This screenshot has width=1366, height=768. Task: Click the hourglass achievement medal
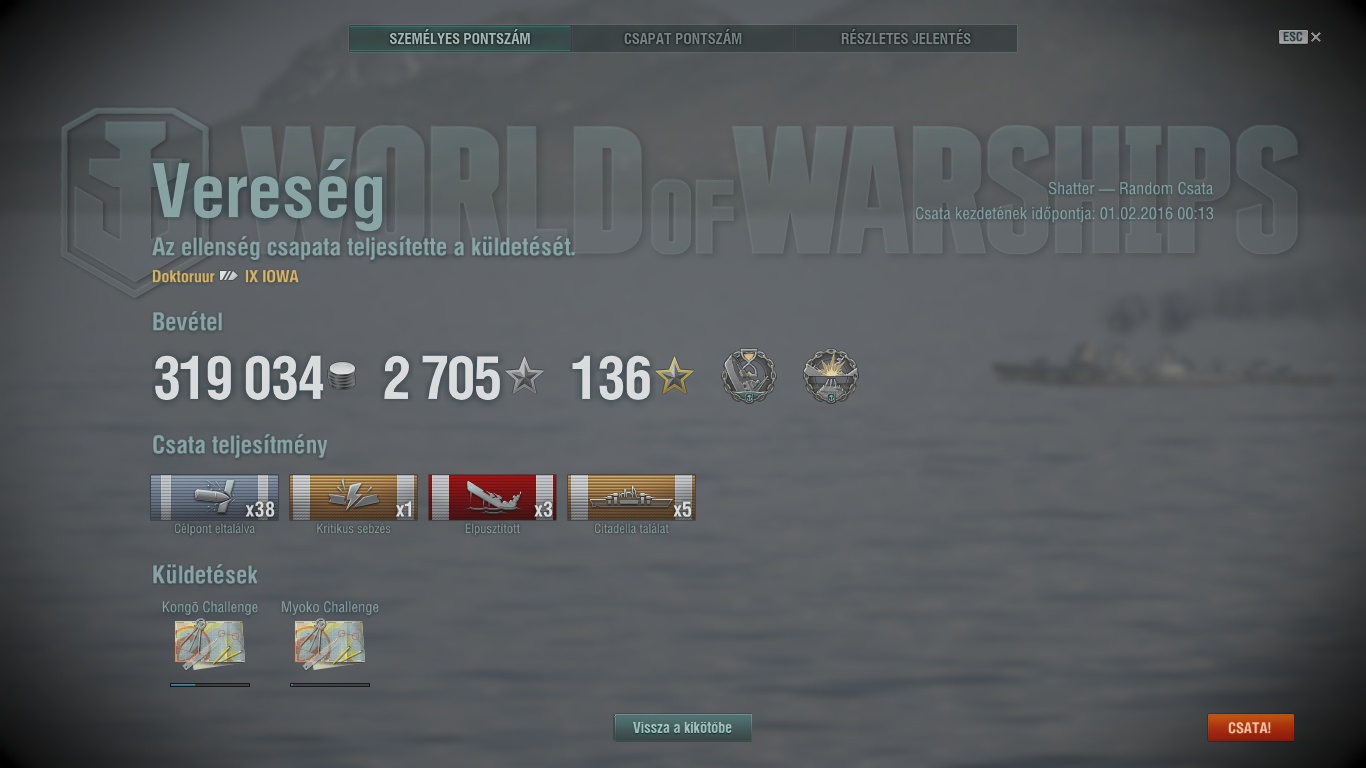pos(749,376)
